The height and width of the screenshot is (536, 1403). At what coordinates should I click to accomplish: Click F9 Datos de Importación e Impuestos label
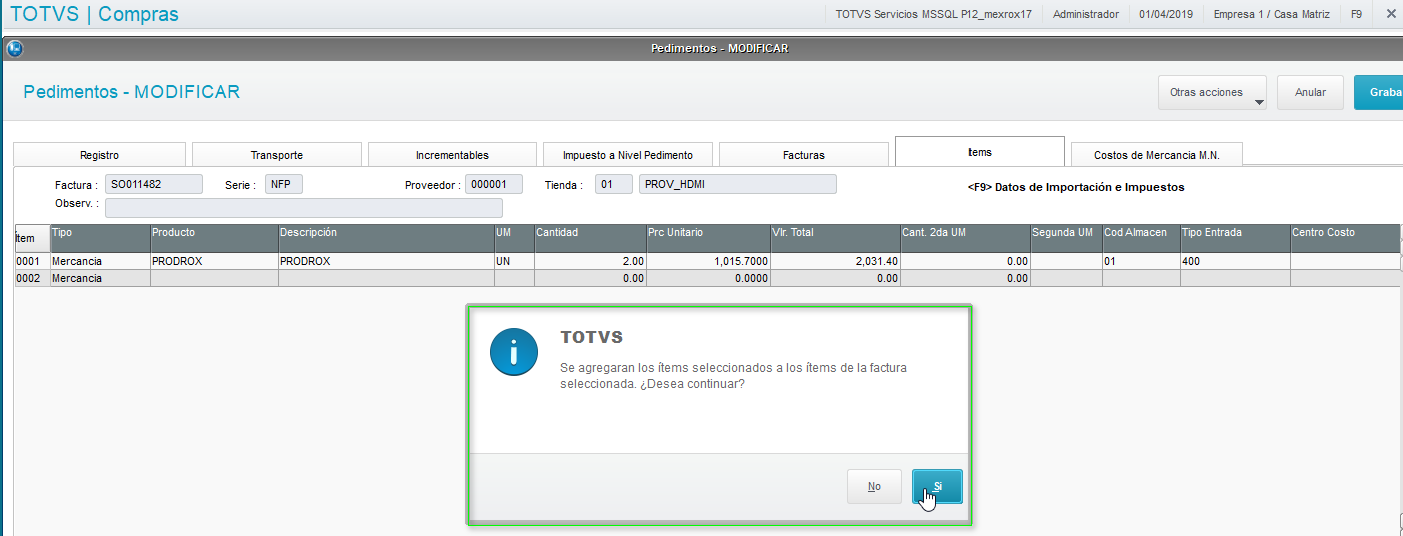1076,187
